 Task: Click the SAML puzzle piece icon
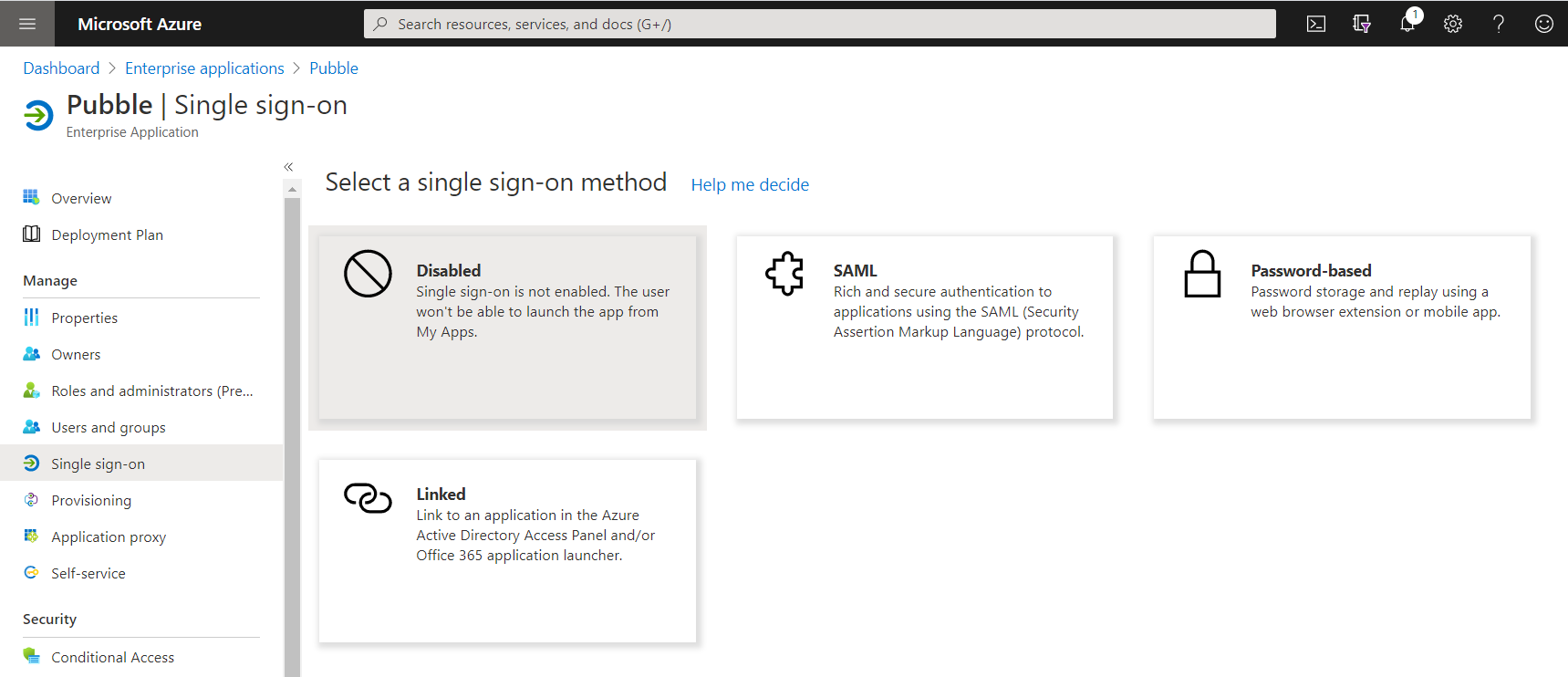point(784,273)
